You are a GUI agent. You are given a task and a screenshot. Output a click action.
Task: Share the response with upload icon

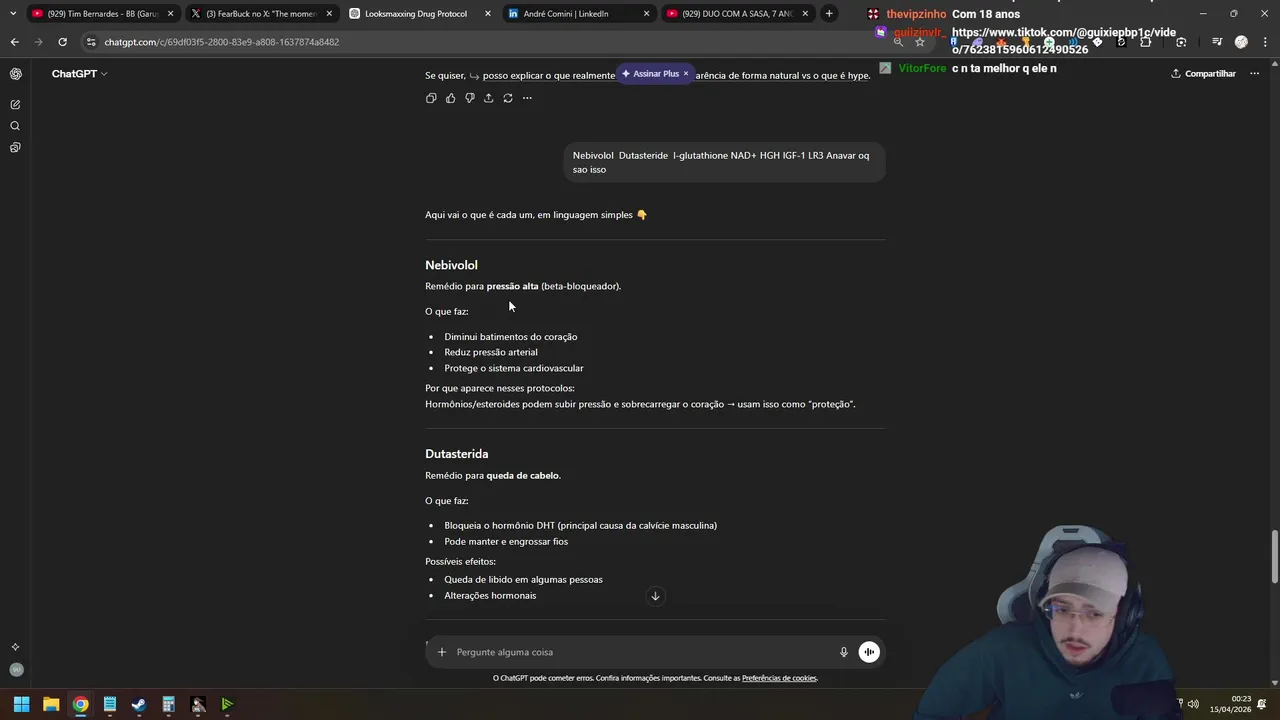pyautogui.click(x=488, y=98)
